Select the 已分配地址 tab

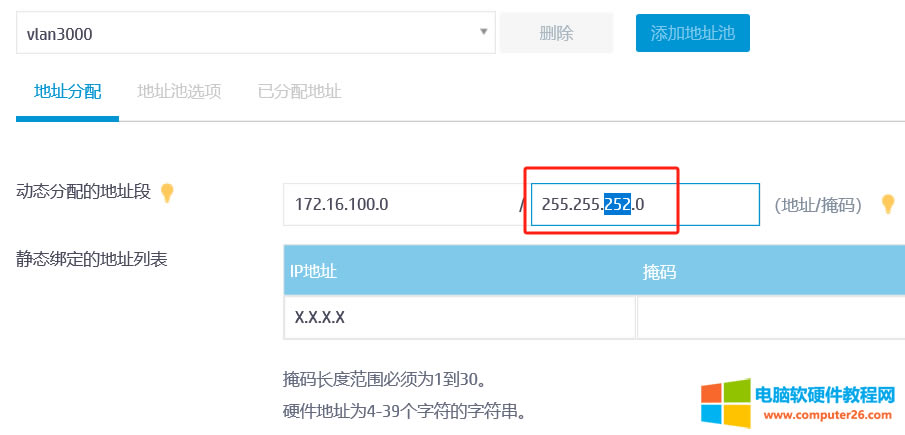299,91
